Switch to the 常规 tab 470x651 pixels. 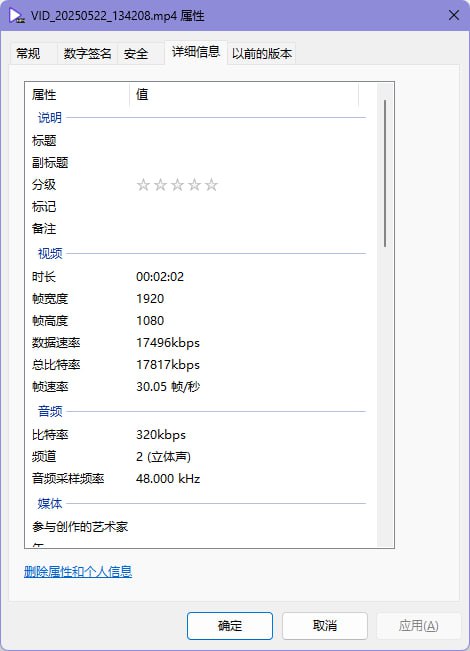pos(34,54)
